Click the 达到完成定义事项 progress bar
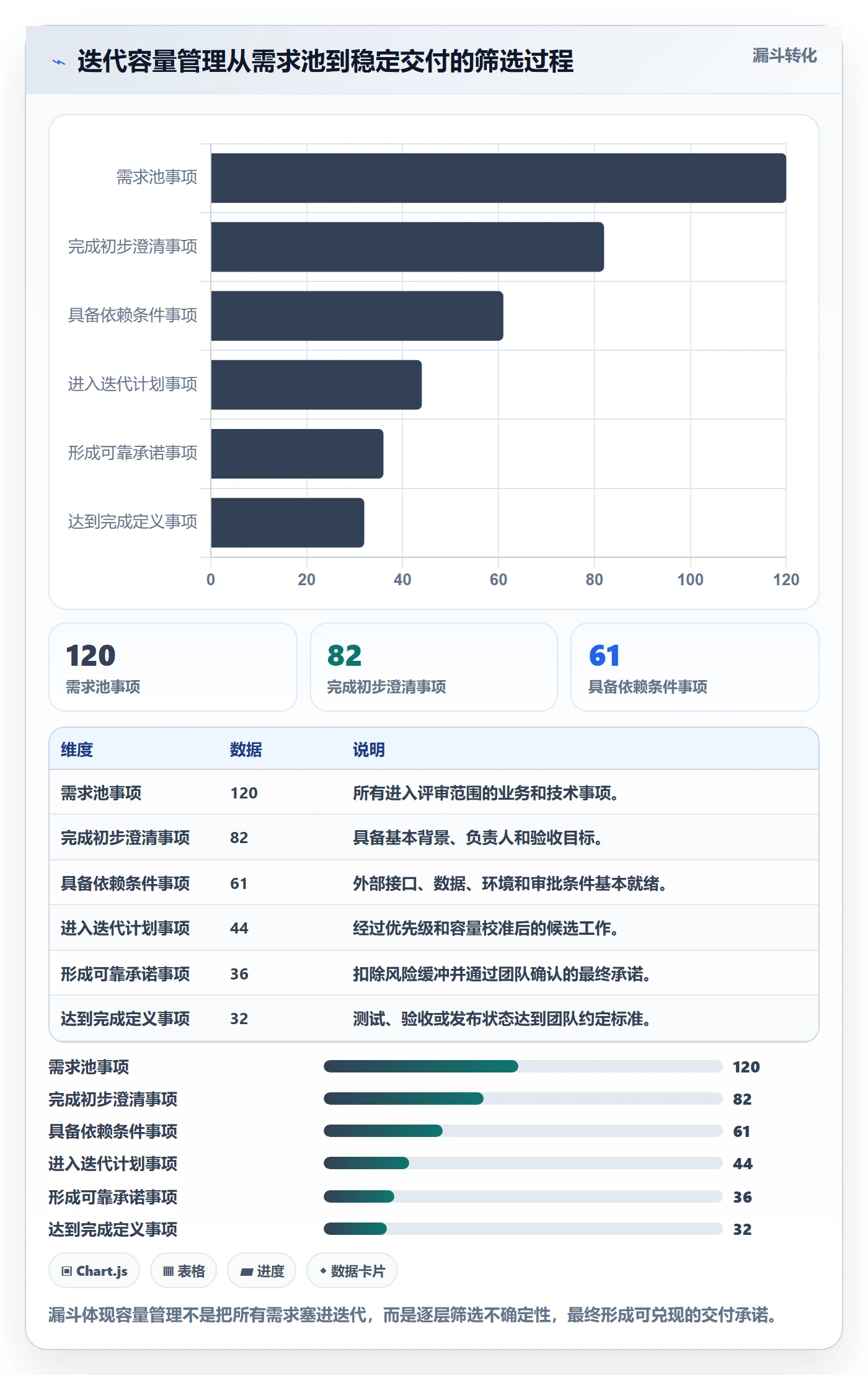Viewport: 868px width, 1375px height. point(523,1229)
